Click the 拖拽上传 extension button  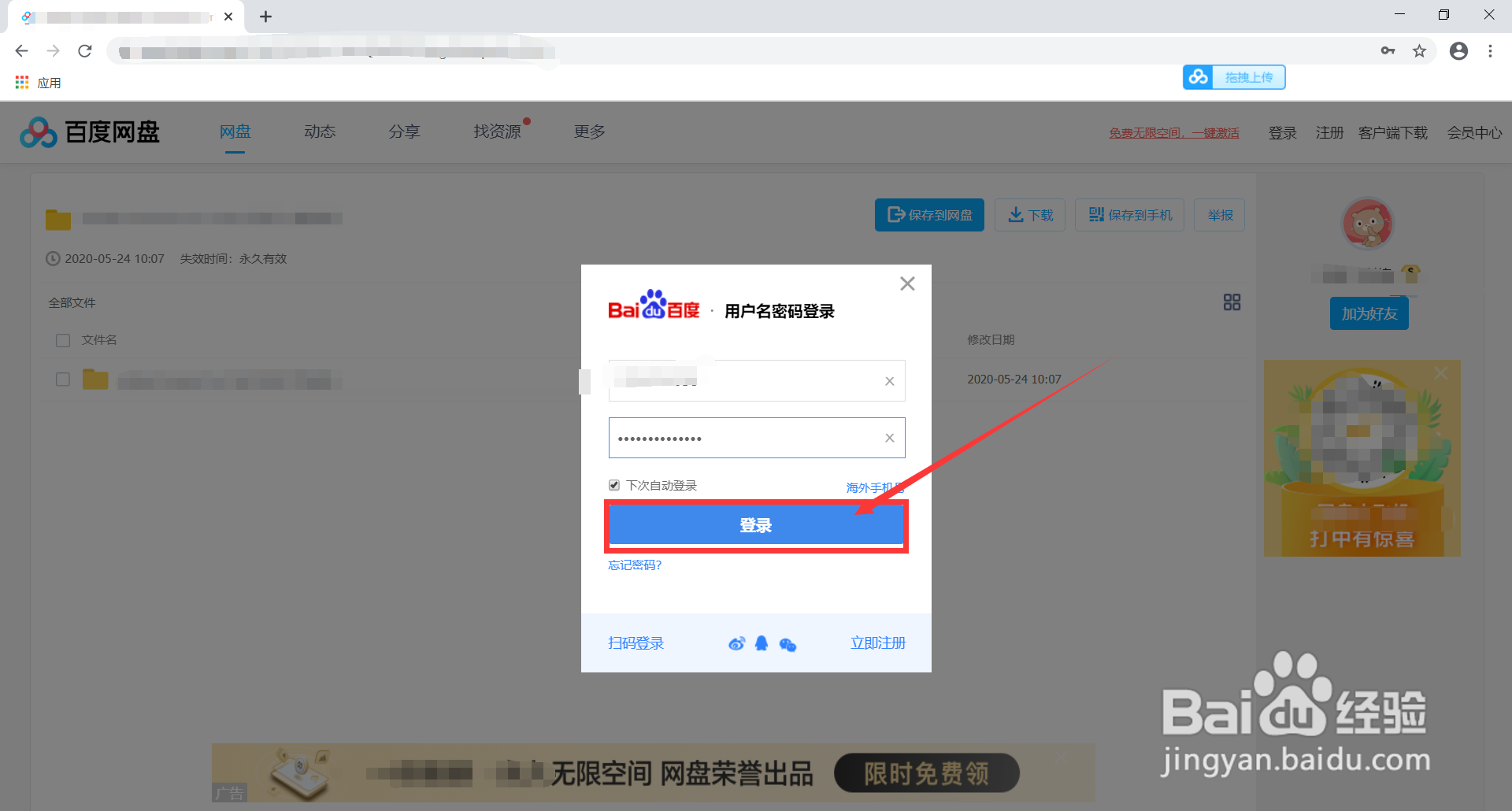point(1234,77)
